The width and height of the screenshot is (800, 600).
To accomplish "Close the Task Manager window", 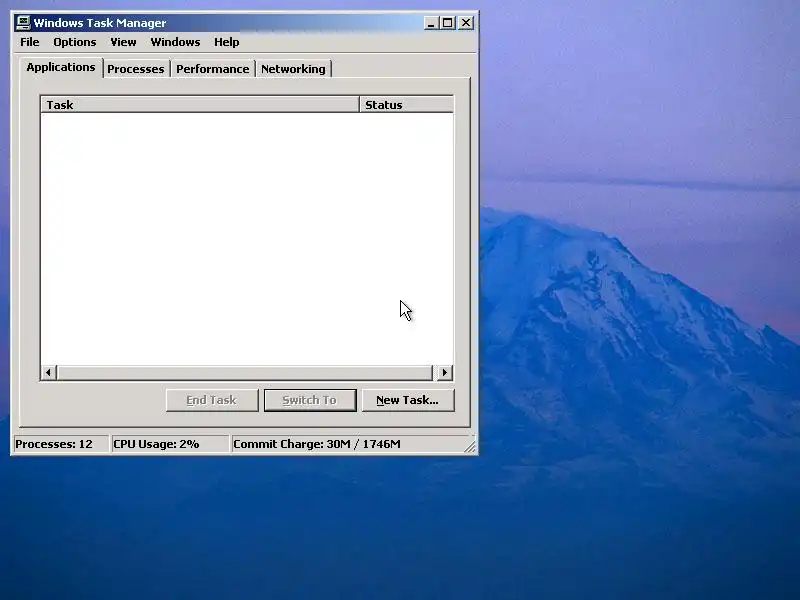I will pyautogui.click(x=466, y=23).
